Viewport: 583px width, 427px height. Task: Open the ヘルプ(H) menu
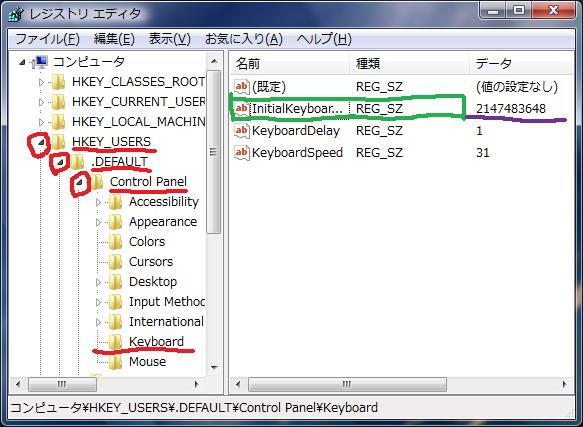[324, 39]
